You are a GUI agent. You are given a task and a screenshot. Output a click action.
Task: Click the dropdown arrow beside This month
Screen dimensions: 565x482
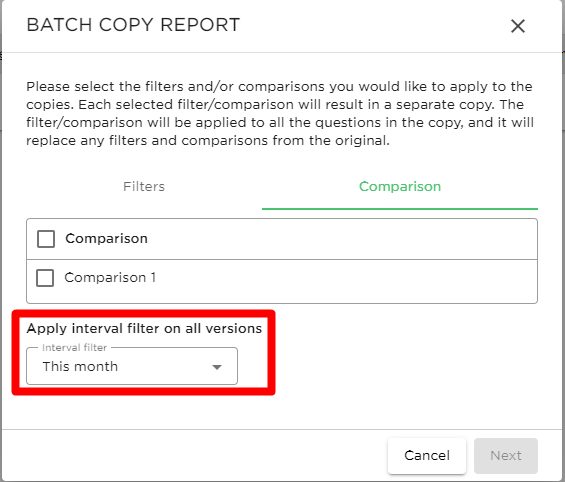[217, 367]
